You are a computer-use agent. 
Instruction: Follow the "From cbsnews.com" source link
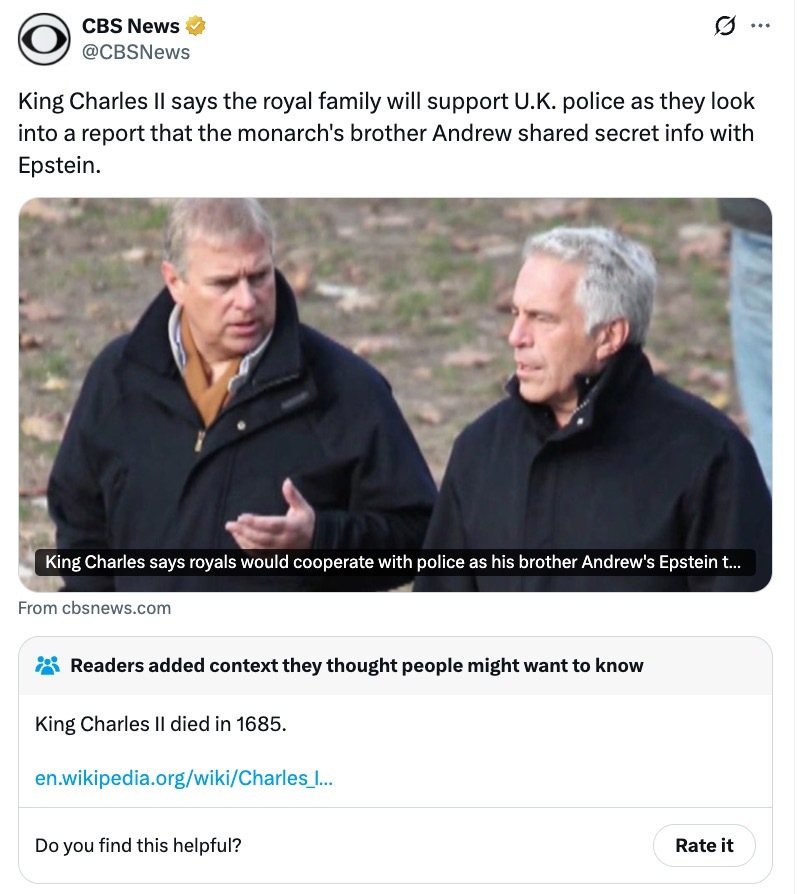95,608
